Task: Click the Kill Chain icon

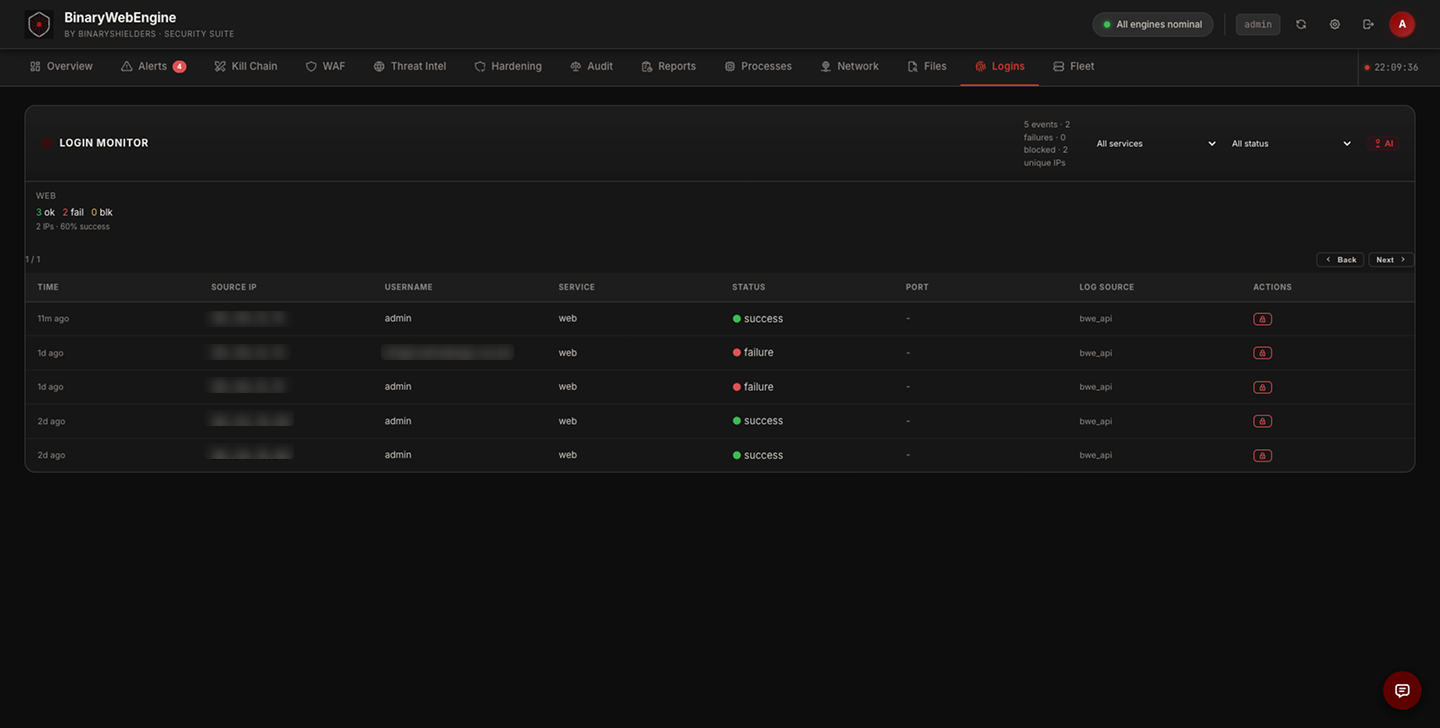Action: coord(220,66)
